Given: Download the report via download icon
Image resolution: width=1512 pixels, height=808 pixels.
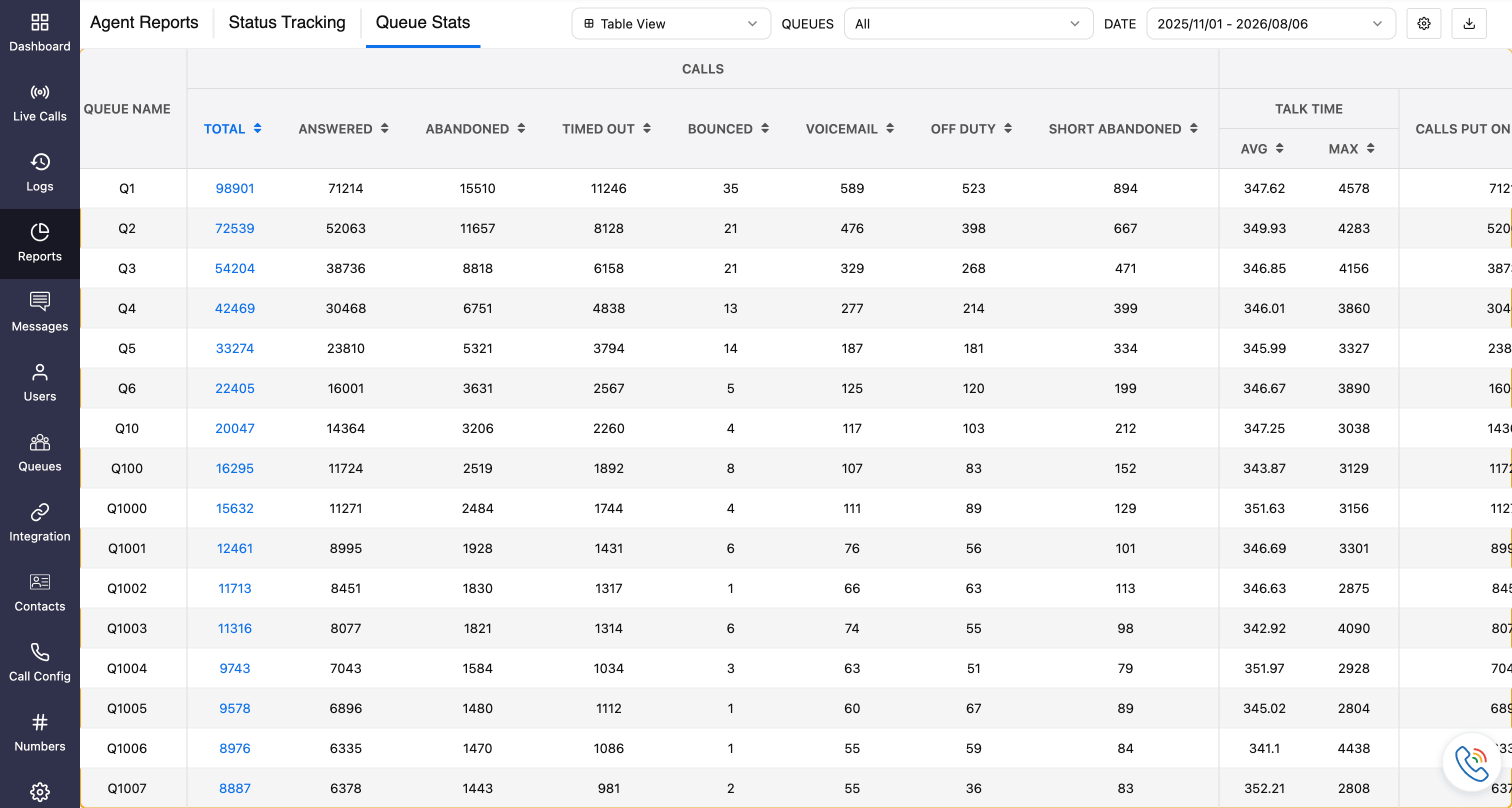Looking at the screenshot, I should [1468, 23].
